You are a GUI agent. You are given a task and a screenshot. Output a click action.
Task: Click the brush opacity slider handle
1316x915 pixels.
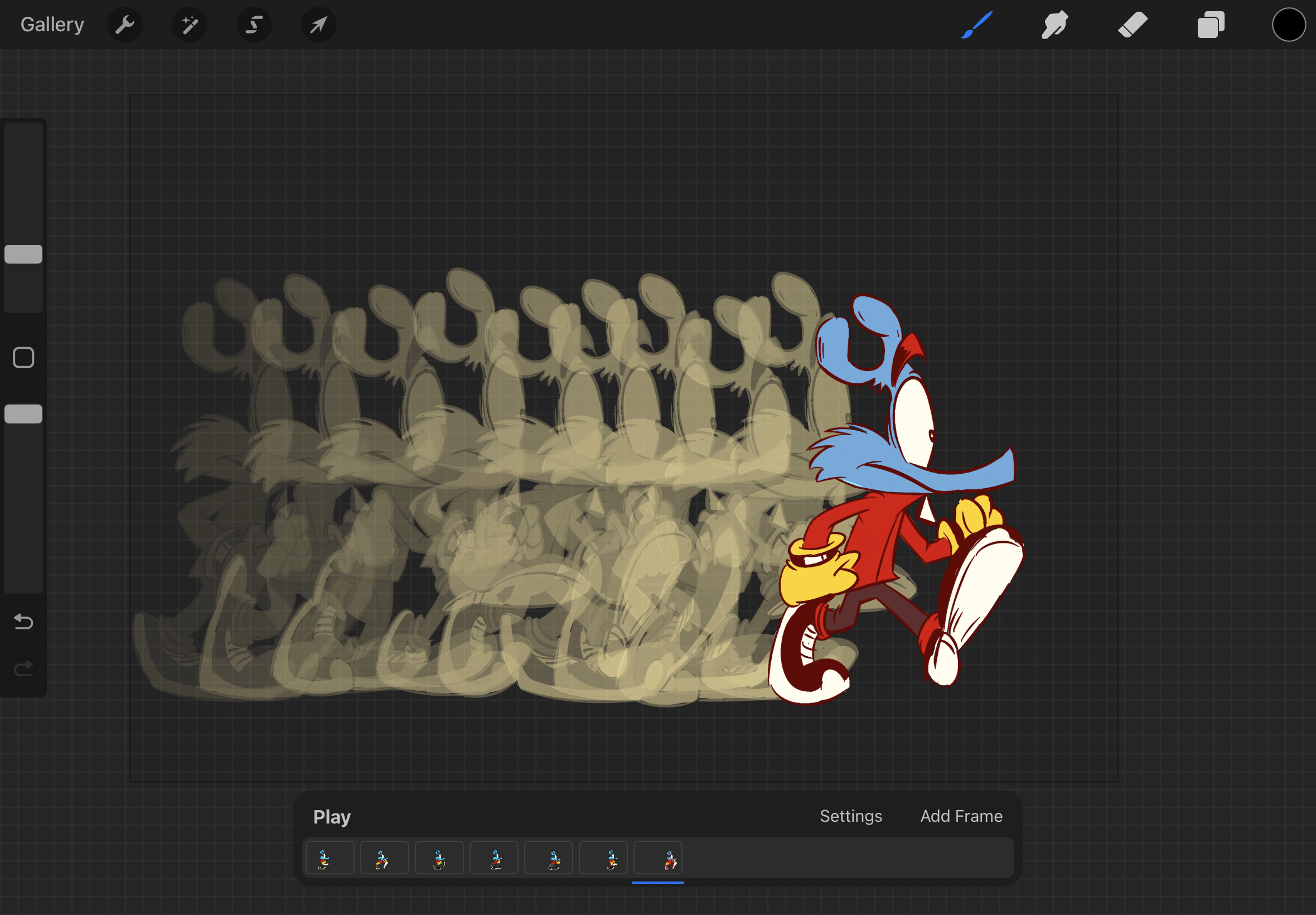pos(23,414)
